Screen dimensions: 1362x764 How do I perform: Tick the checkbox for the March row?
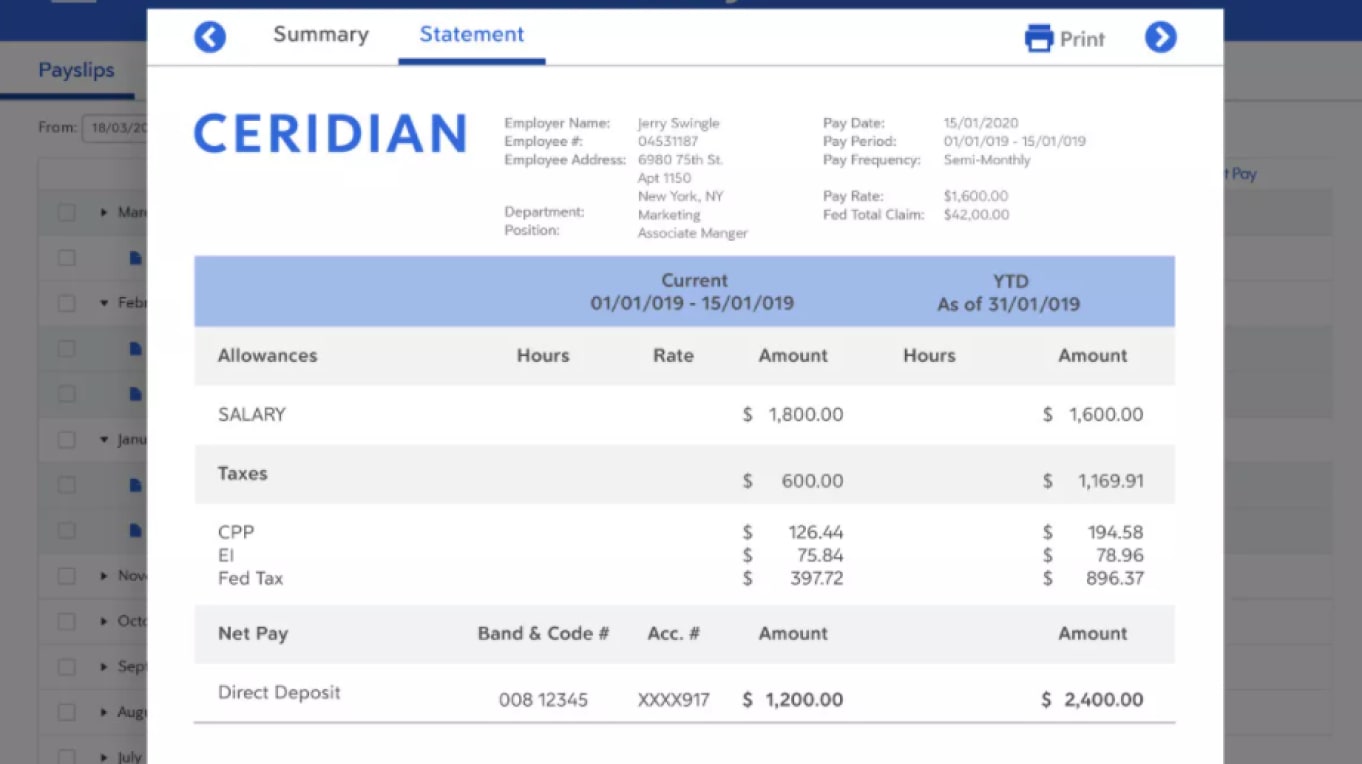point(66,212)
